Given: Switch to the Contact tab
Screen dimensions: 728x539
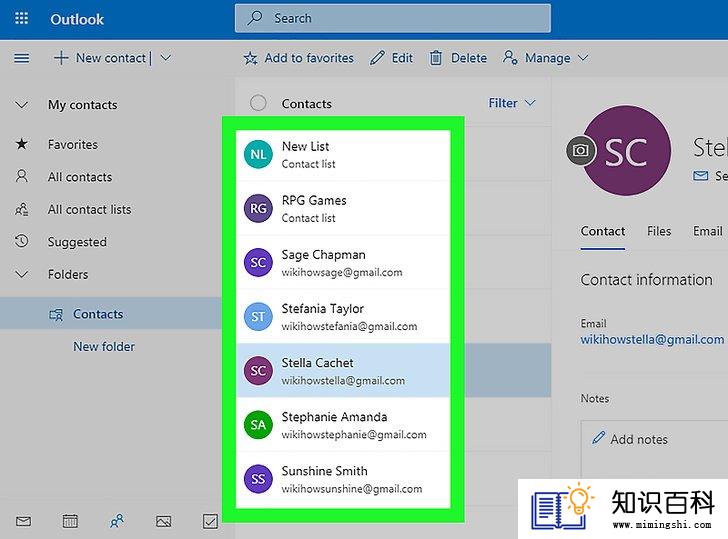Looking at the screenshot, I should pyautogui.click(x=603, y=231).
